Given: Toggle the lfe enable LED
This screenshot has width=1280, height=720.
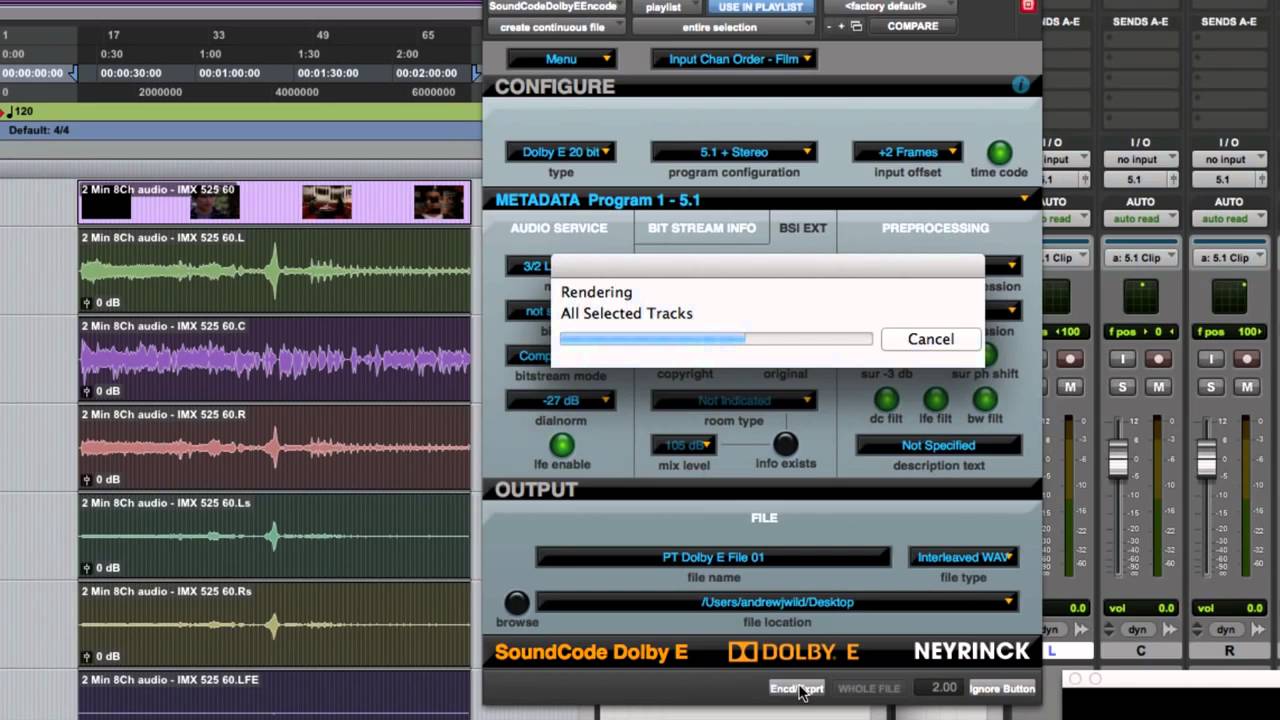Looking at the screenshot, I should (x=562, y=444).
